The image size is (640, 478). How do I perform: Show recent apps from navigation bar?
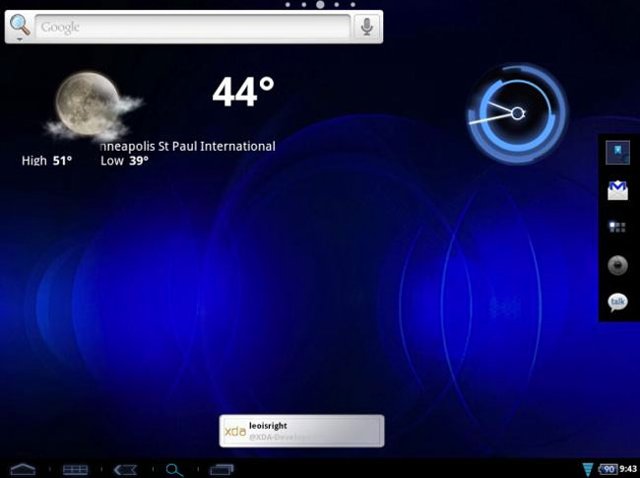click(221, 469)
